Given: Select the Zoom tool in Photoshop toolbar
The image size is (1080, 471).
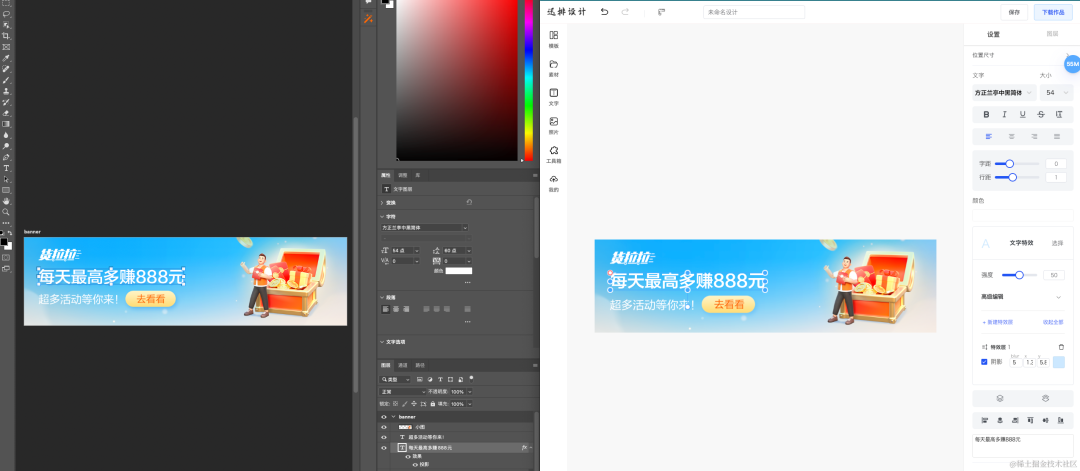Looking at the screenshot, I should 6,212.
